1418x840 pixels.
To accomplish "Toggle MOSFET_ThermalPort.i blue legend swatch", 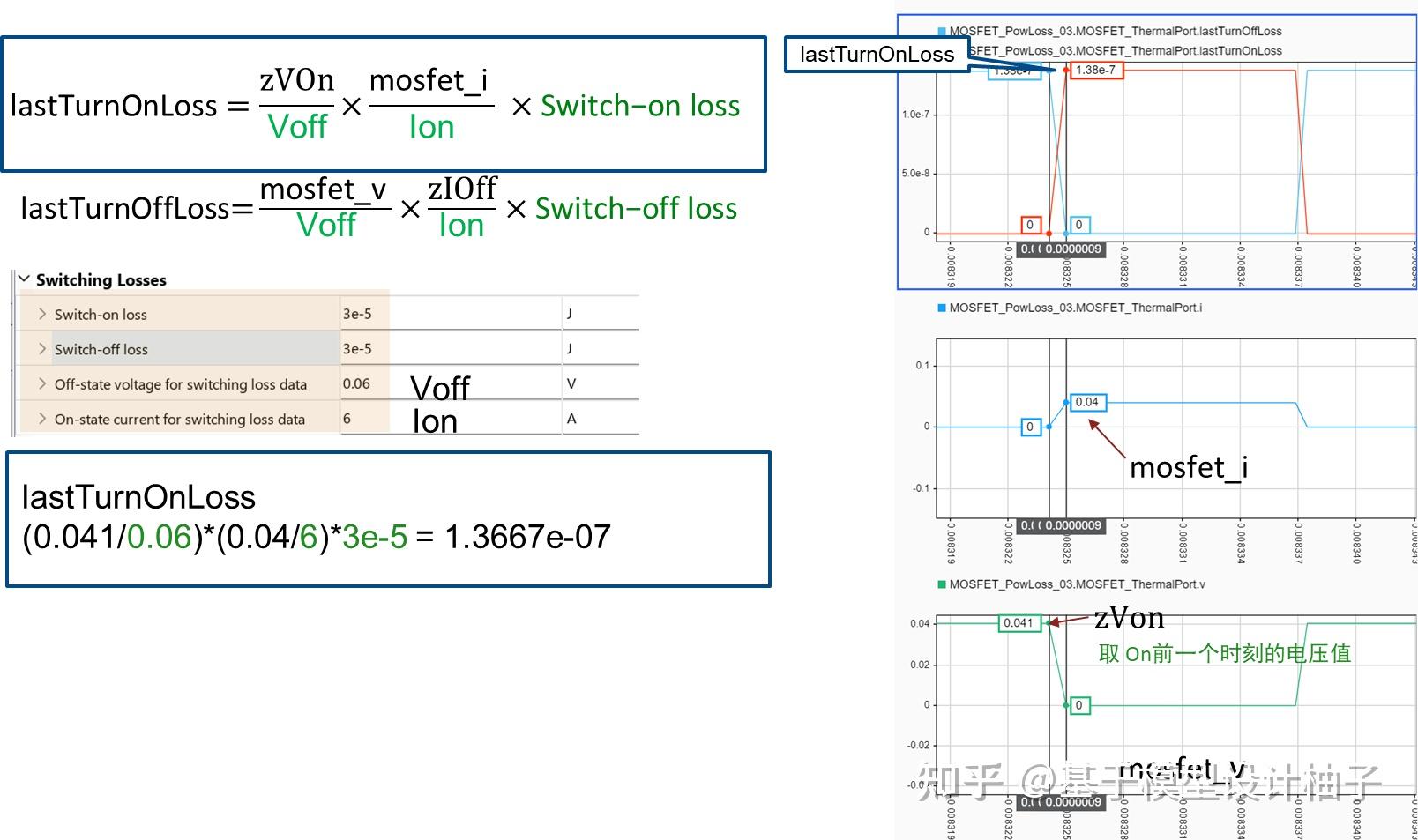I will point(942,308).
